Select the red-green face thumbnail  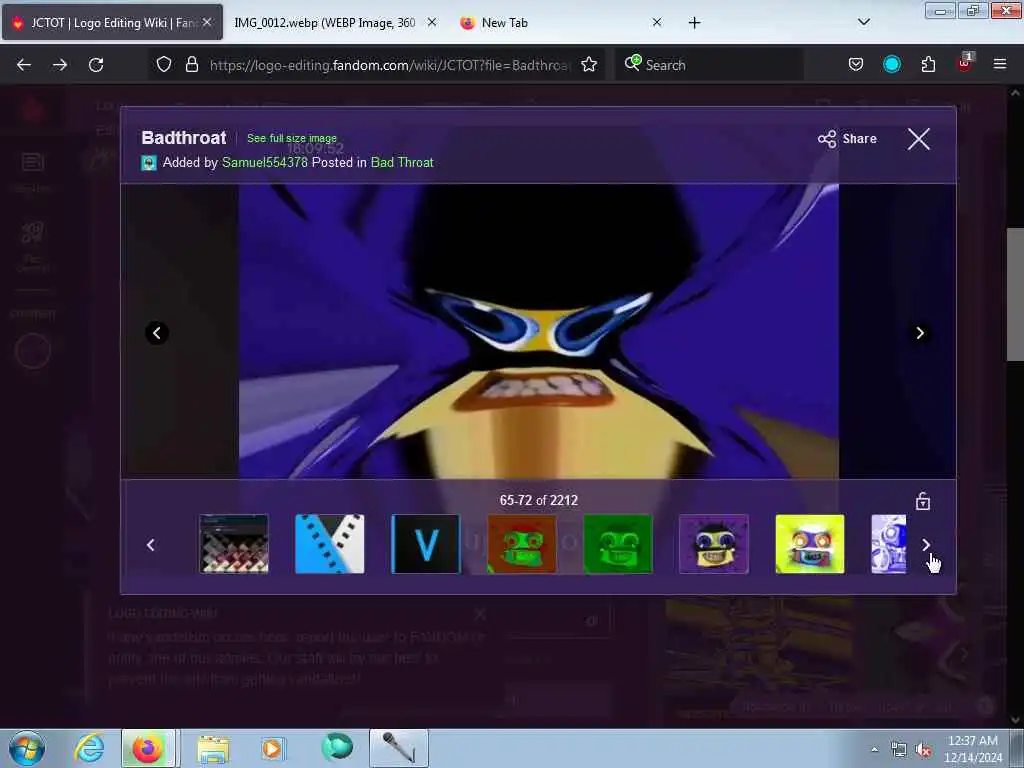point(522,544)
